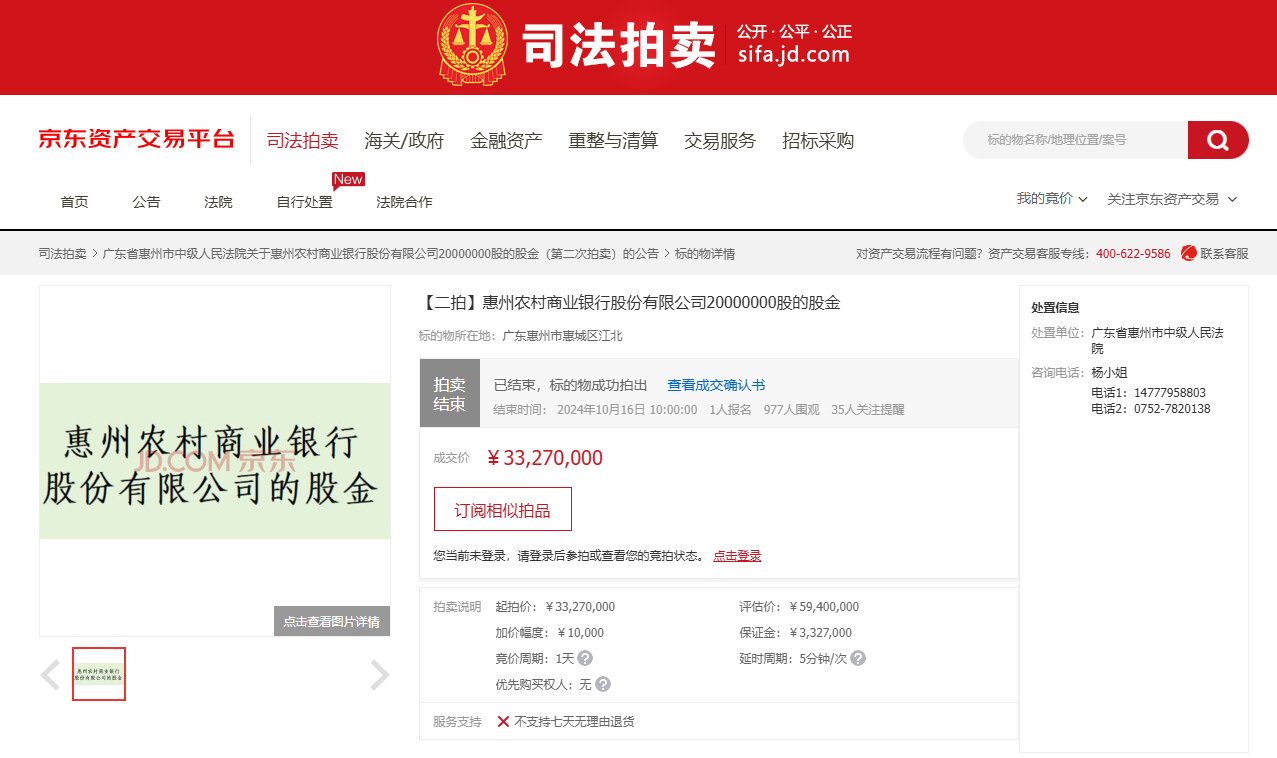Open the 金融资产 navigation tab
This screenshot has width=1277, height=758.
[x=506, y=141]
